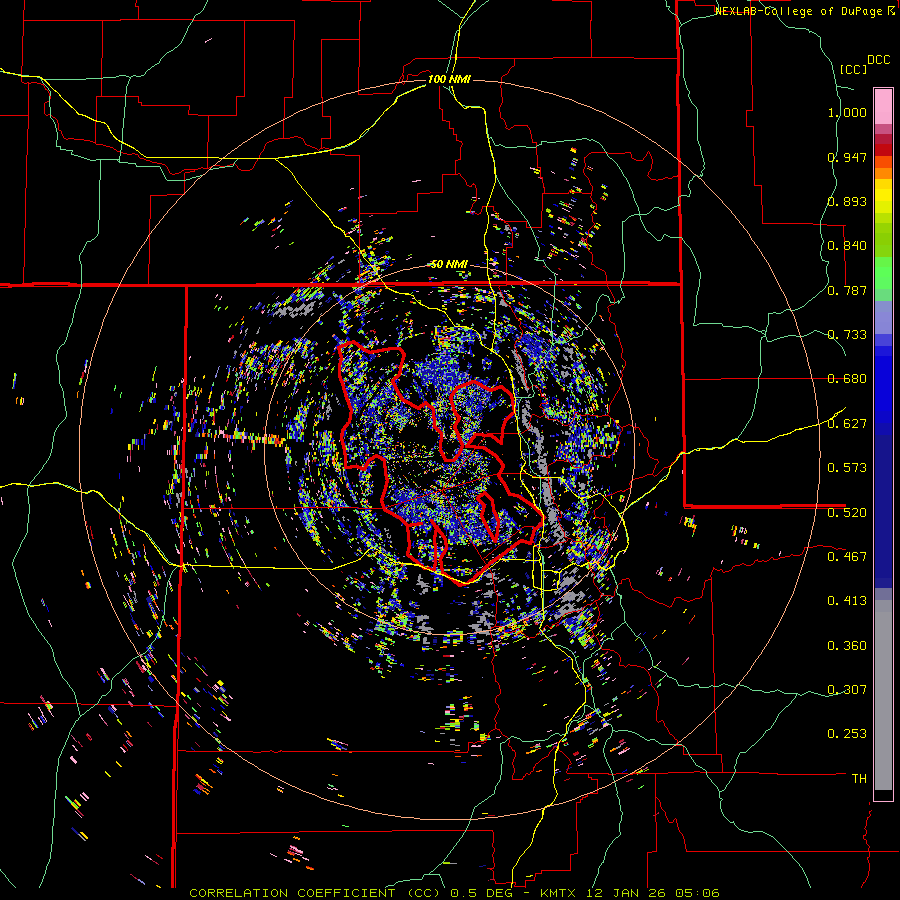Click the TH threshold label on legend
The width and height of the screenshot is (900, 900).
[859, 779]
